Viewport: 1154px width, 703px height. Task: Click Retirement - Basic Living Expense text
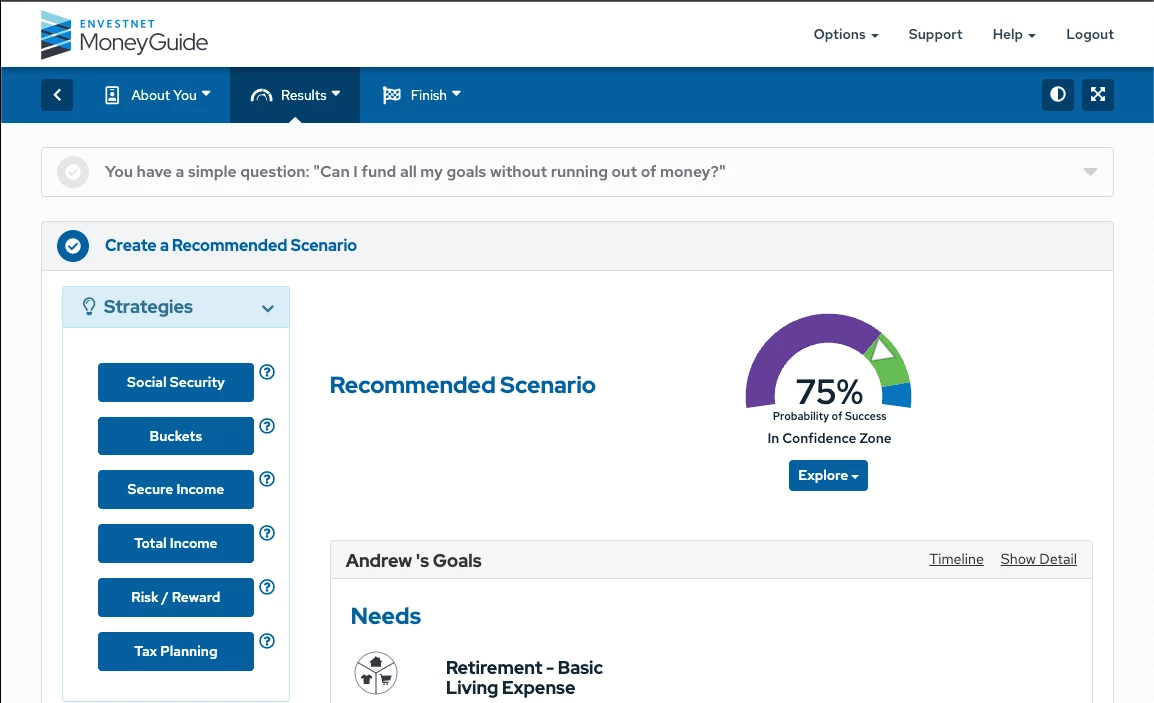(524, 678)
